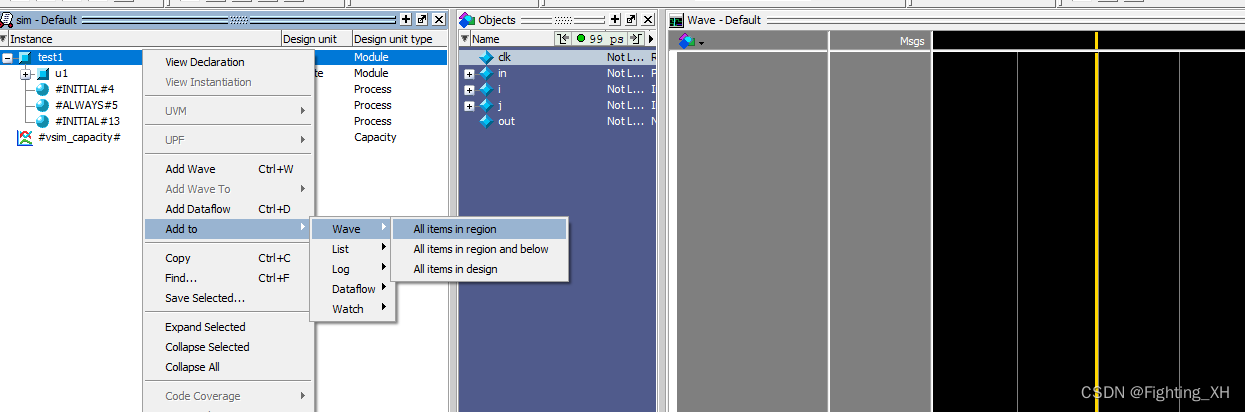Open the List submenu under Add to
The height and width of the screenshot is (412, 1245).
[x=354, y=249]
